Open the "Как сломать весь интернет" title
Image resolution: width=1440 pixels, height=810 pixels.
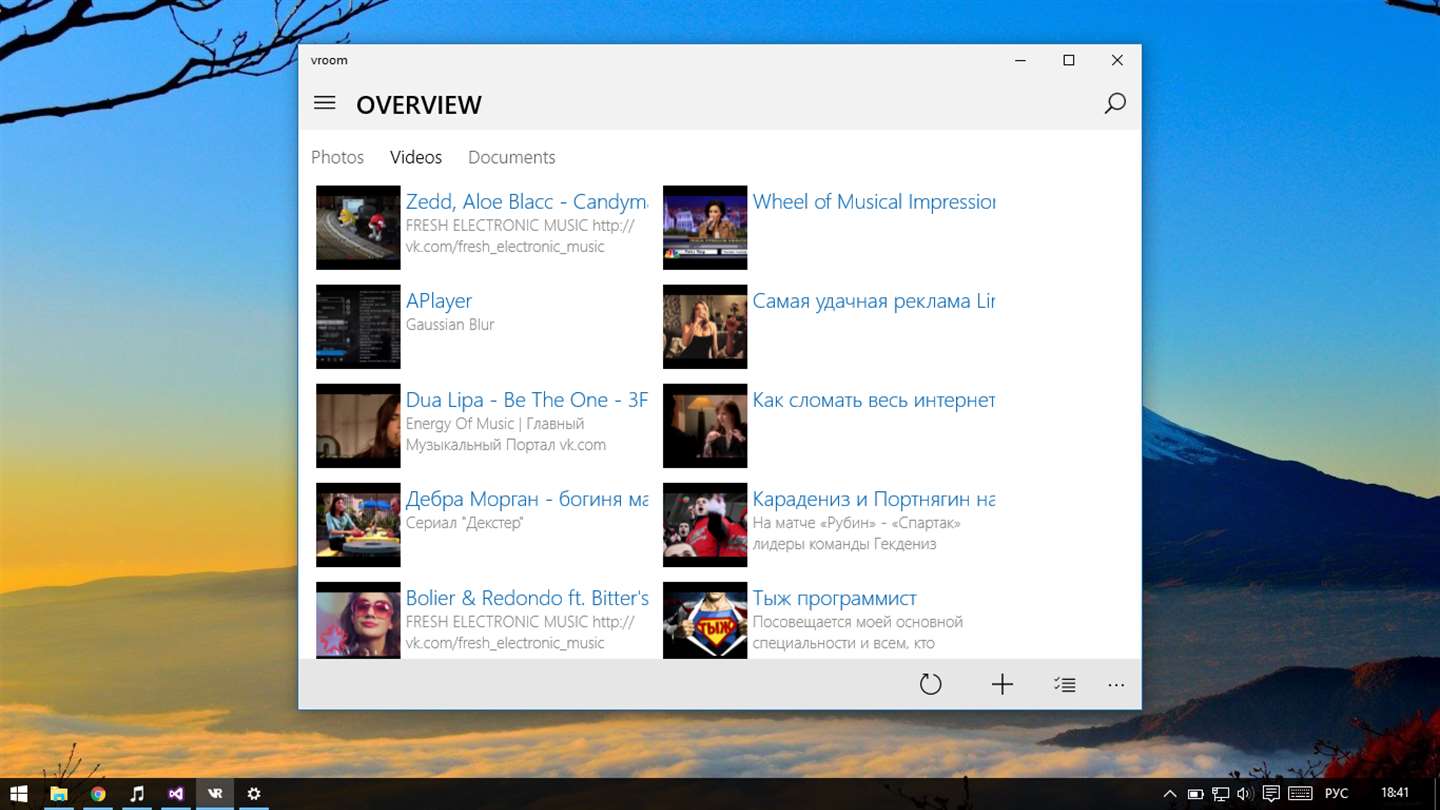point(873,400)
